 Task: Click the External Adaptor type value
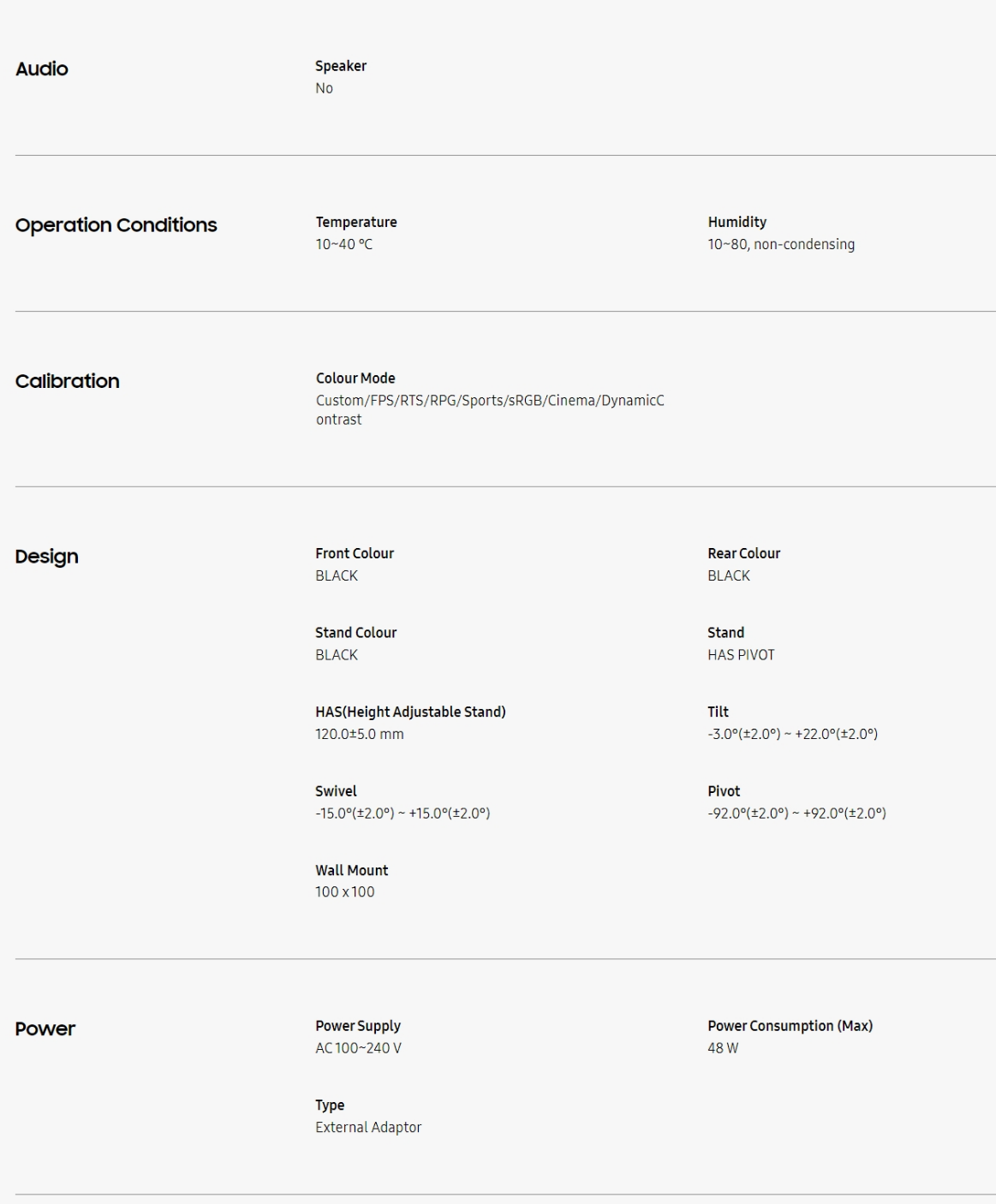tap(368, 1128)
